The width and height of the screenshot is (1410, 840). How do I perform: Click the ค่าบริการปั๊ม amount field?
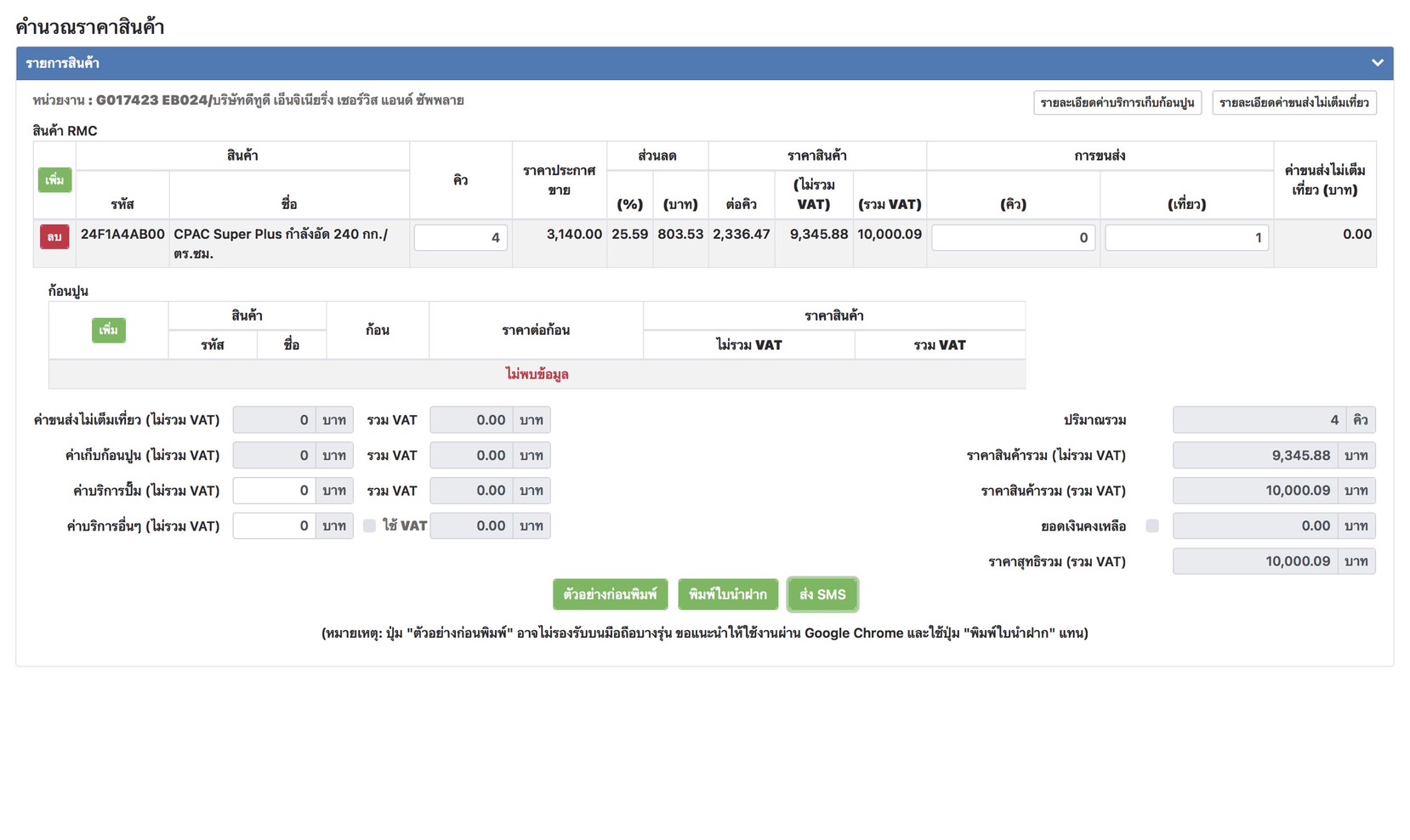click(x=274, y=491)
